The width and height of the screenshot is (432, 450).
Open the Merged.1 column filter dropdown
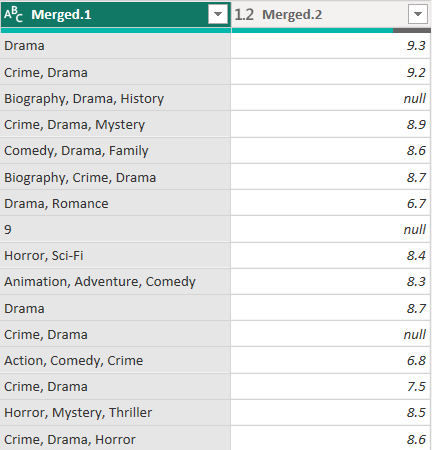pos(218,14)
